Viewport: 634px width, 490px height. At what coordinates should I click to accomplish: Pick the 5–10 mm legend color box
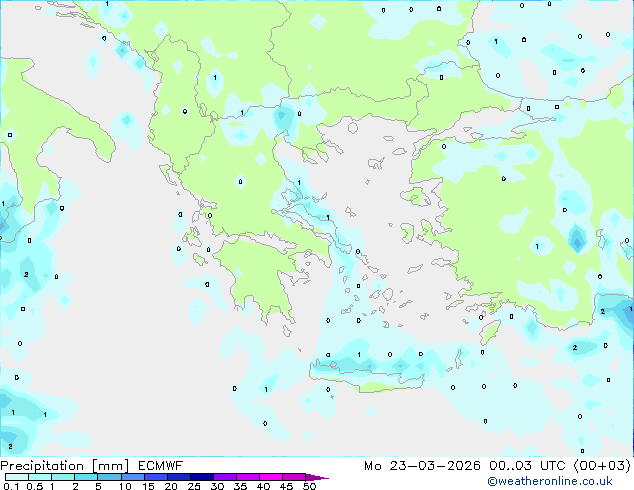(x=110, y=477)
